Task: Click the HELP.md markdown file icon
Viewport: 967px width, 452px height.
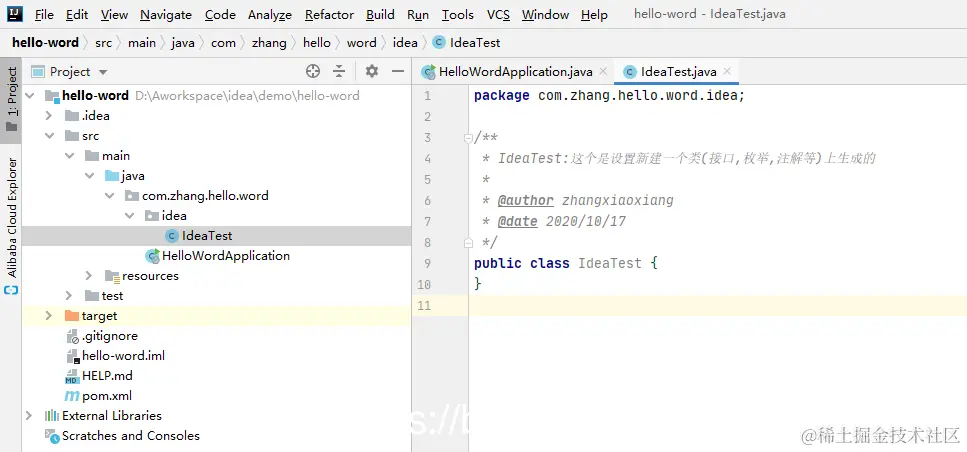Action: pos(72,376)
